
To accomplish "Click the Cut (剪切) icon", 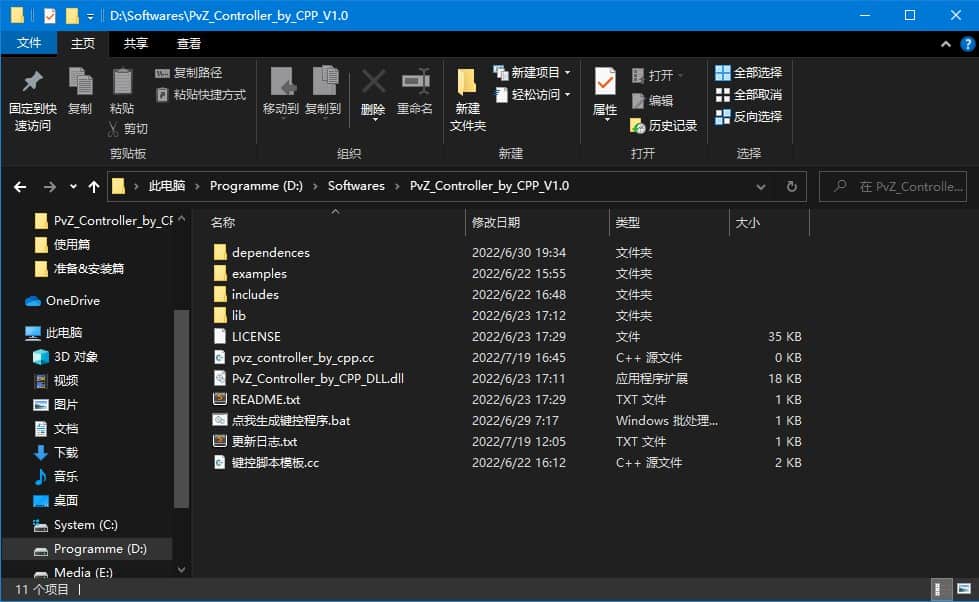I will tap(133, 129).
